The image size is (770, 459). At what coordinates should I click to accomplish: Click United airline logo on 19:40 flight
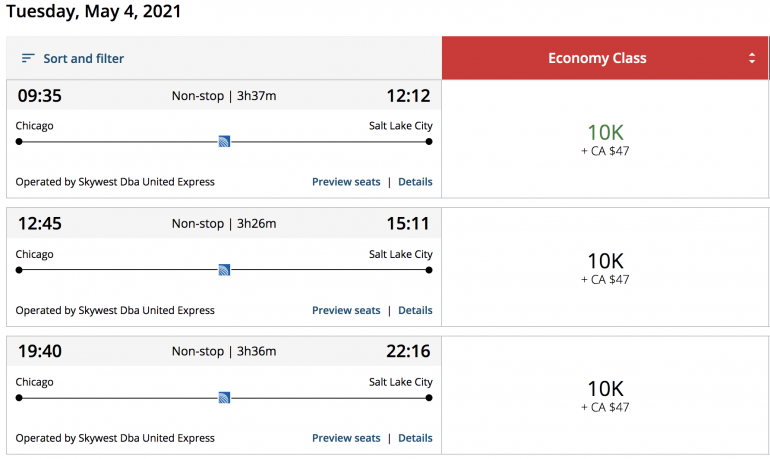point(224,398)
